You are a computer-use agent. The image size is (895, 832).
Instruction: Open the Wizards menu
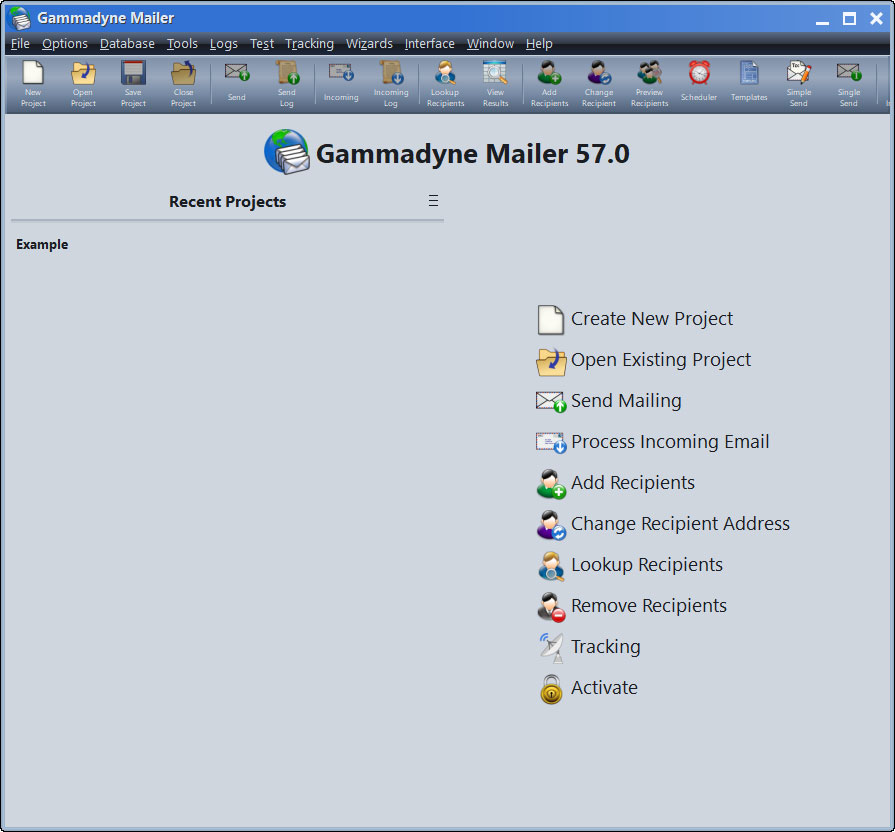click(x=369, y=44)
